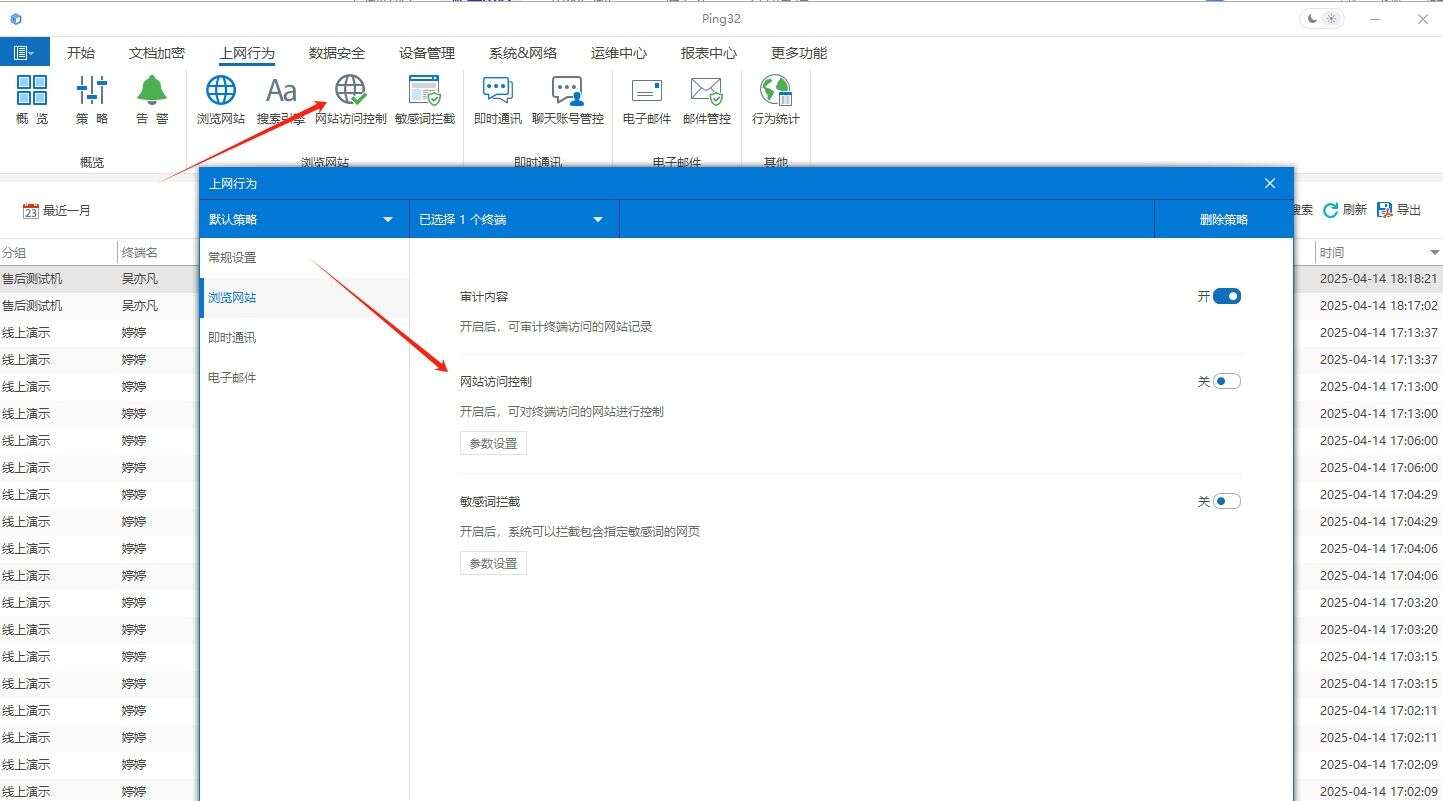This screenshot has width=1443, height=801.
Task: Open 聊天账号管控 chat account control
Action: coord(568,97)
